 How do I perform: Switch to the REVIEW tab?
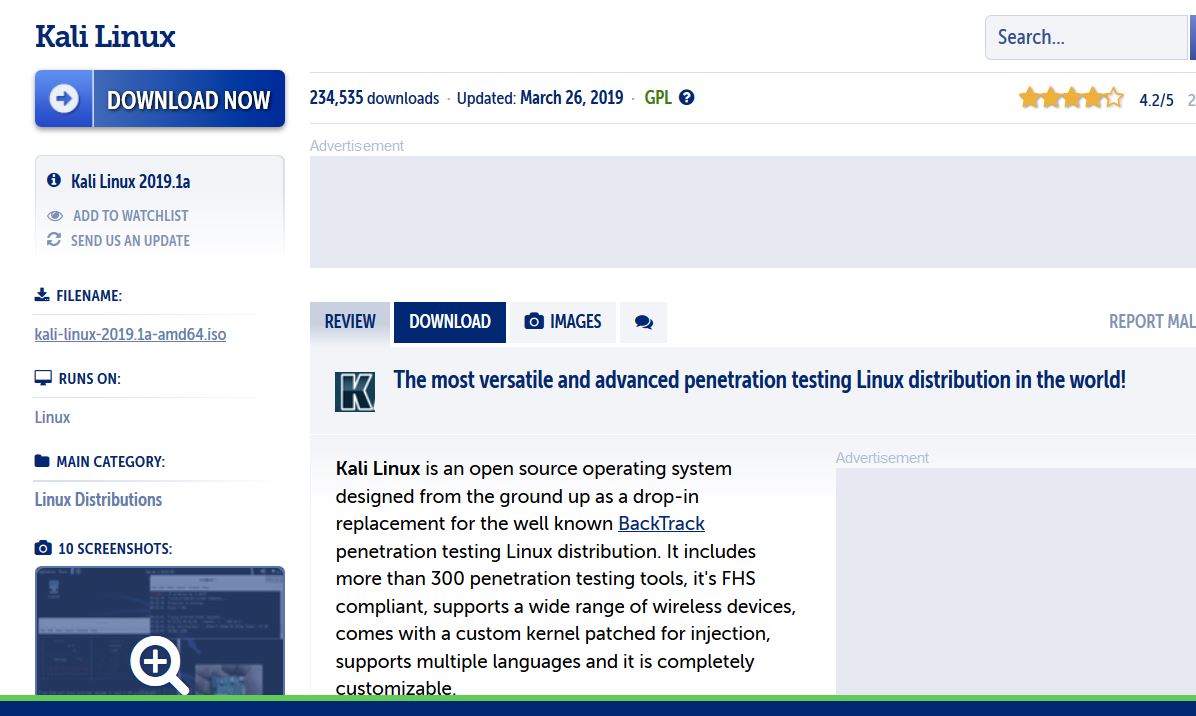[350, 322]
